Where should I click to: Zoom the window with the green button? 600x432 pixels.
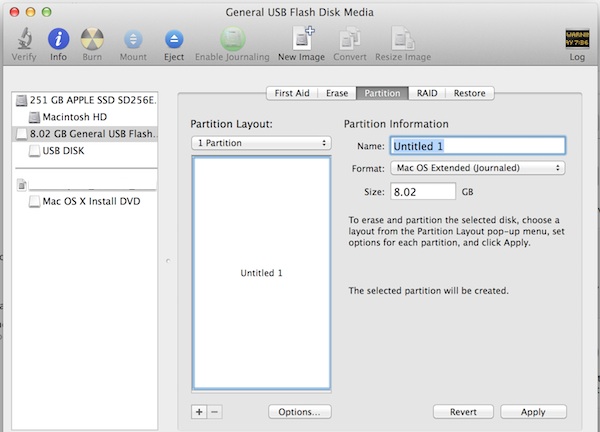coord(47,12)
